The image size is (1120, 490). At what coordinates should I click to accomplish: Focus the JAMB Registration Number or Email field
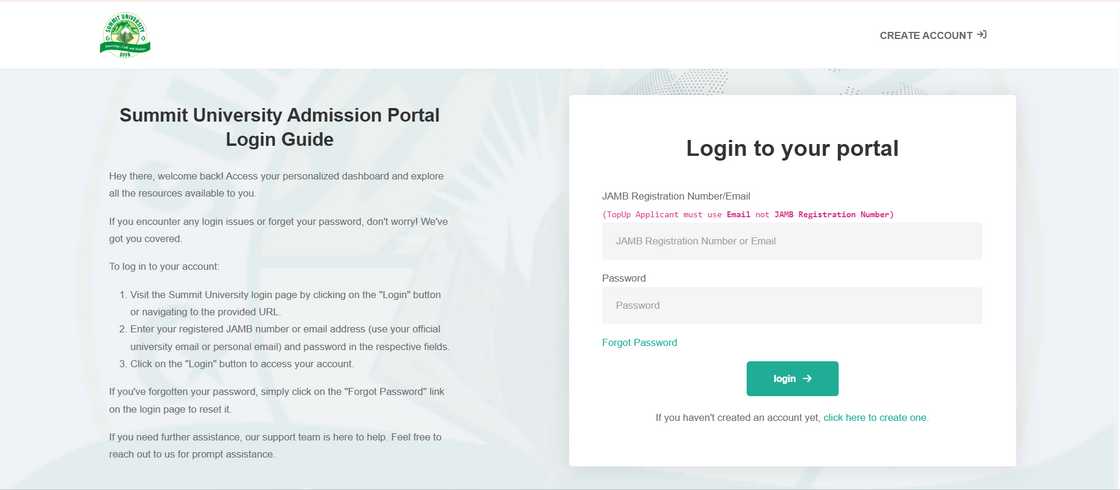(791, 241)
